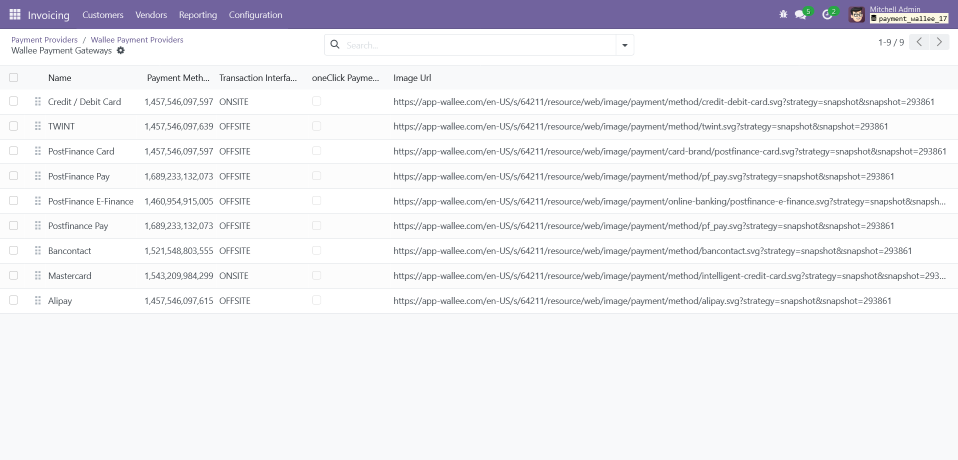Select the Bancontact row checkbox

pyautogui.click(x=13, y=251)
